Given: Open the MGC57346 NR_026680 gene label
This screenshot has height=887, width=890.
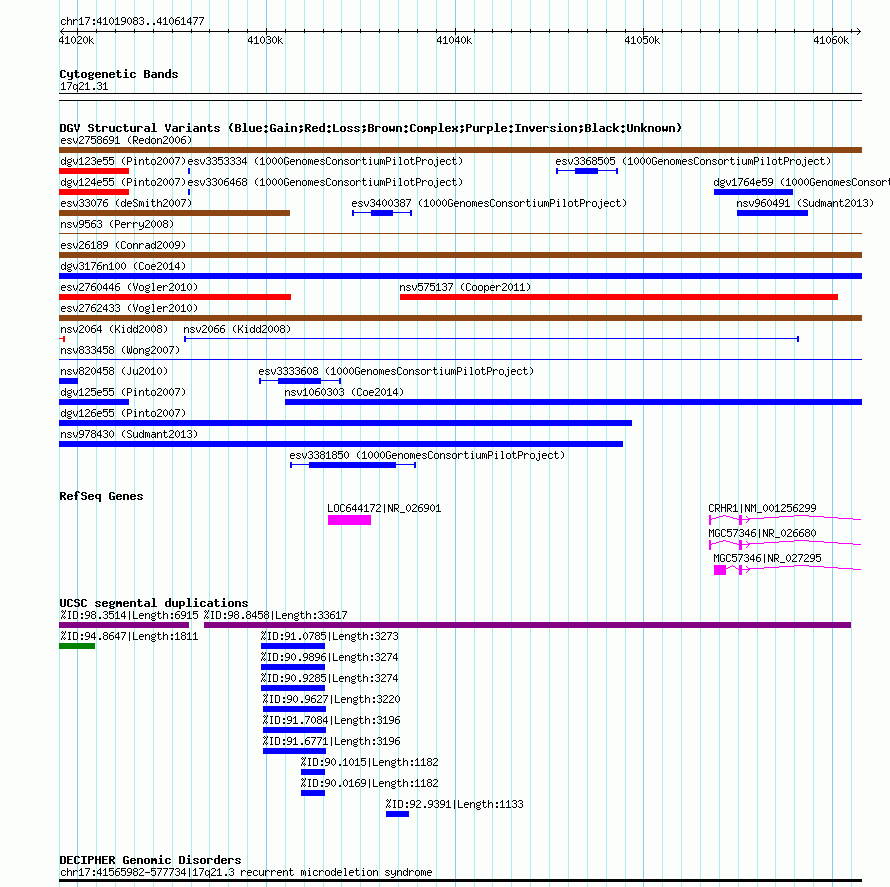Looking at the screenshot, I should (x=762, y=533).
